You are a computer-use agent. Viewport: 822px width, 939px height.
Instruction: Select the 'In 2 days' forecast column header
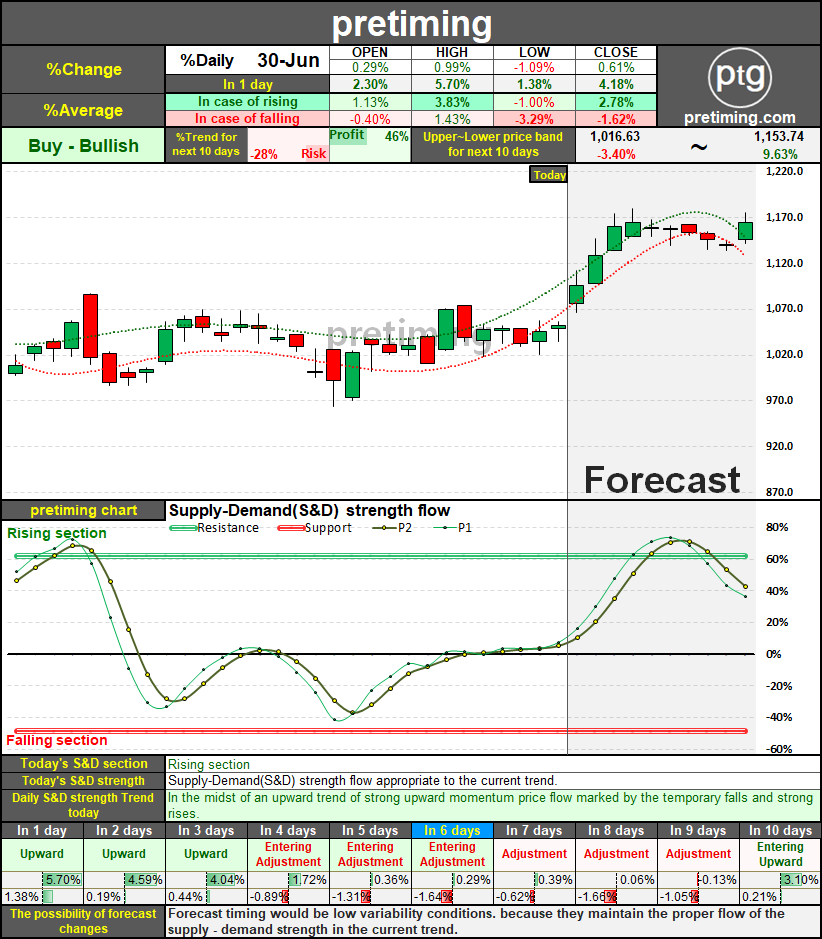tap(124, 831)
